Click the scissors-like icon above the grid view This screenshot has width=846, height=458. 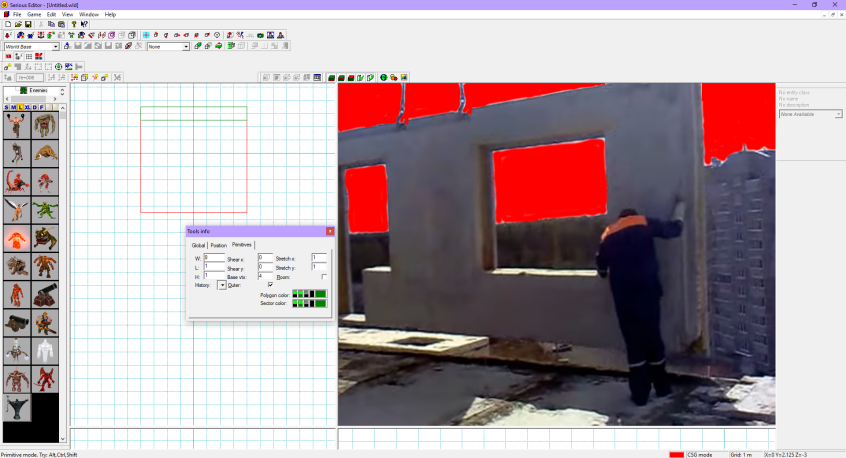pos(118,77)
